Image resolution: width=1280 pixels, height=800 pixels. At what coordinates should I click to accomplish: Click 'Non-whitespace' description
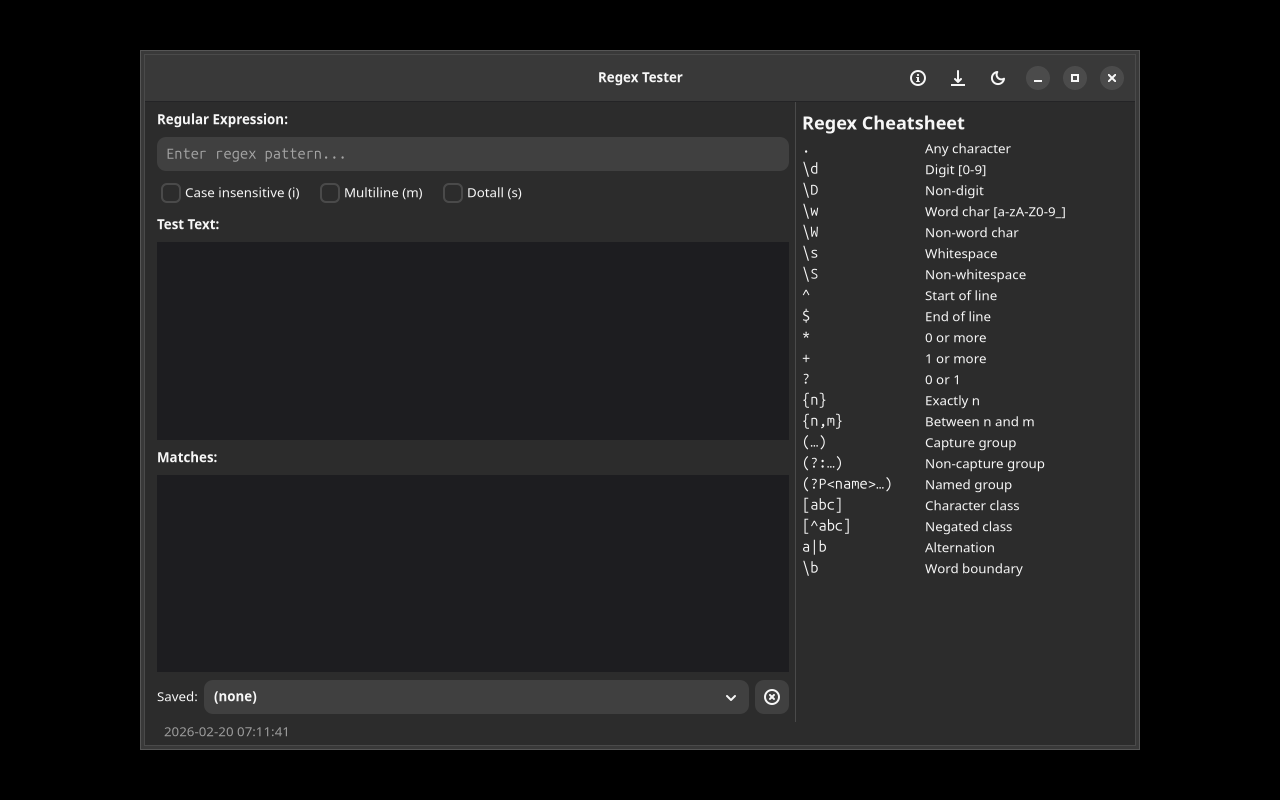(x=975, y=274)
